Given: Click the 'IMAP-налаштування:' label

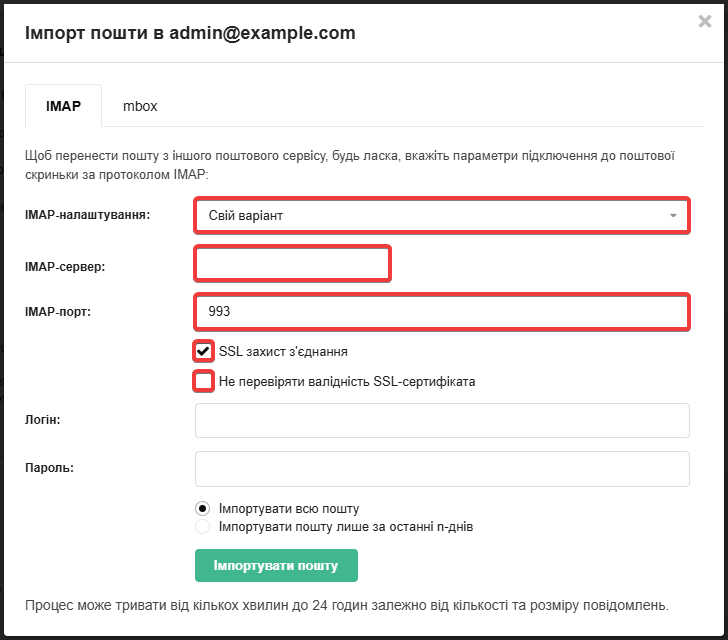Looking at the screenshot, I should pyautogui.click(x=85, y=215).
